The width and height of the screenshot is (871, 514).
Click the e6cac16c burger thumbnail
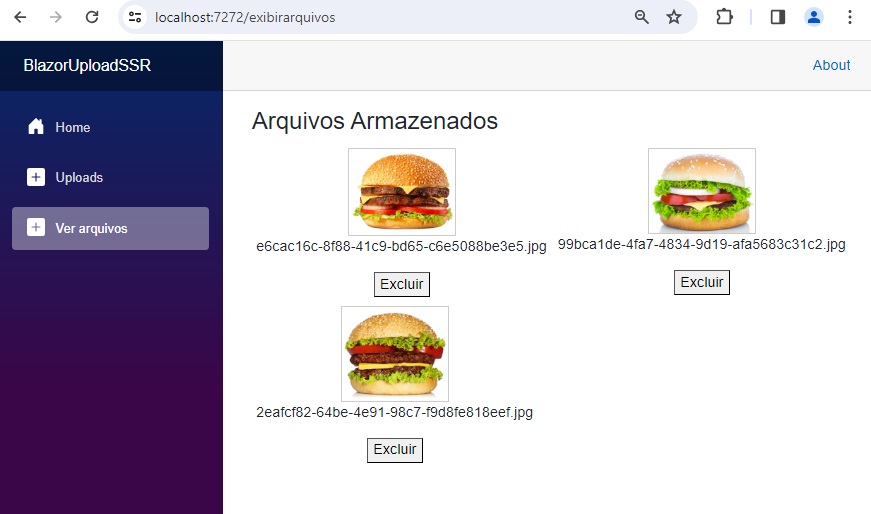(402, 192)
